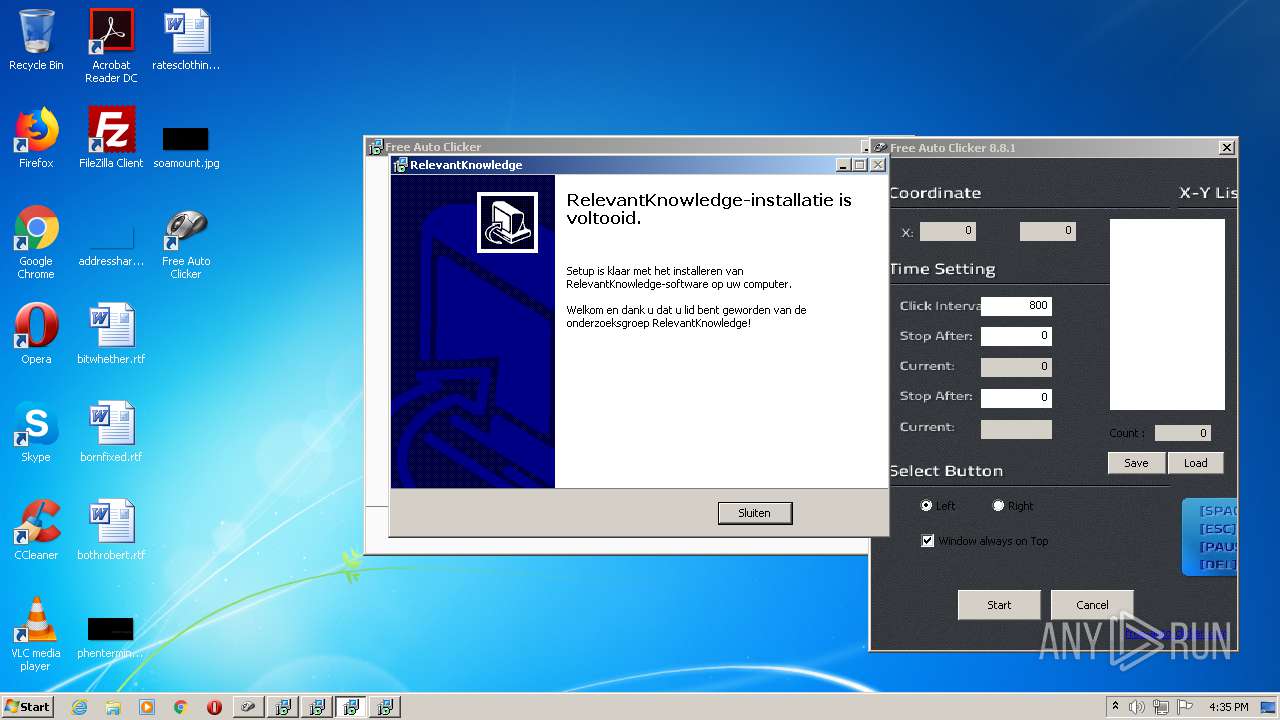Image resolution: width=1280 pixels, height=720 pixels.
Task: Click the Show desktop button
Action: pos(1270,707)
